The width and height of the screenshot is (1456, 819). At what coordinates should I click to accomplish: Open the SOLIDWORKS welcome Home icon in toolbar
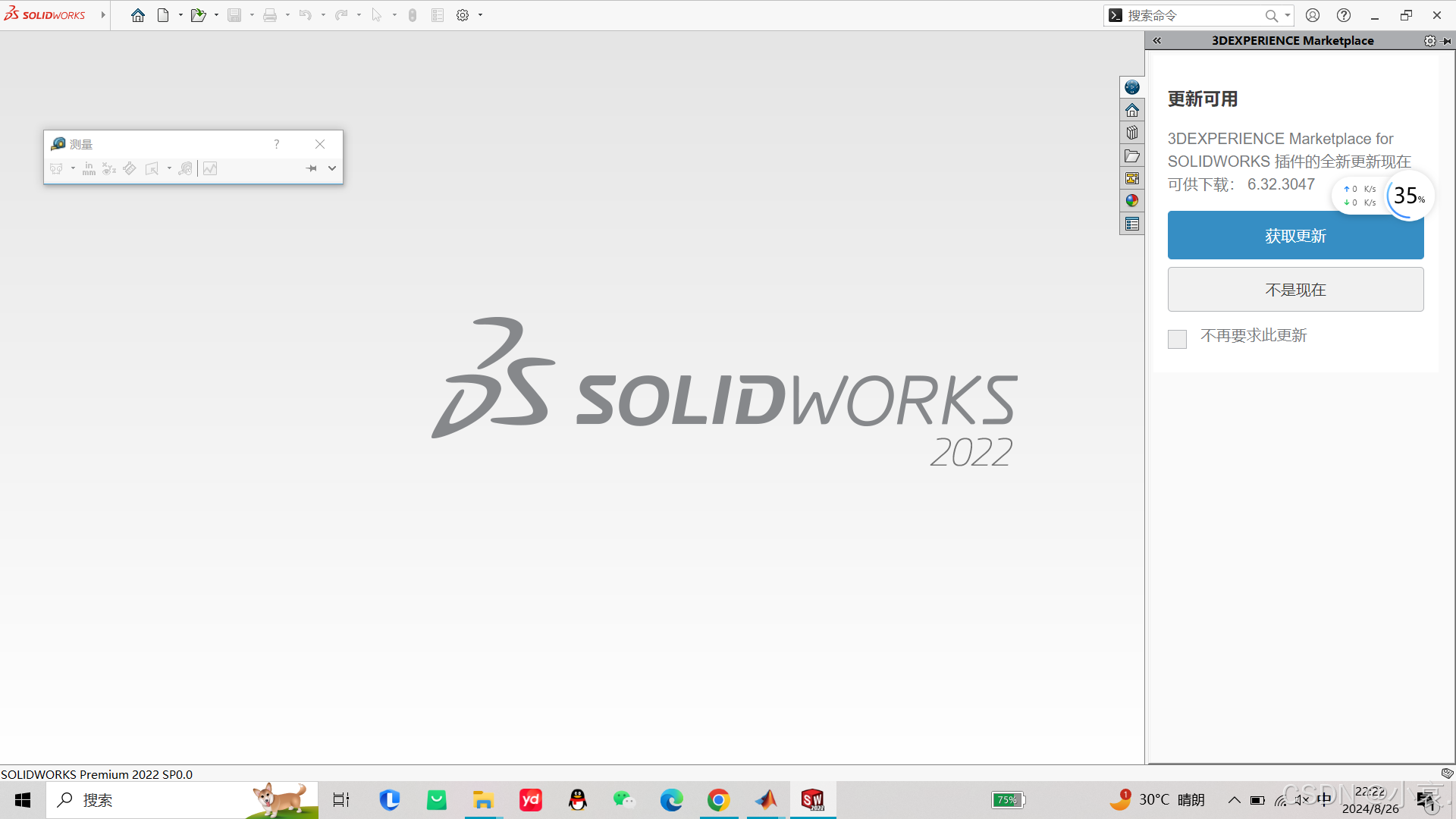pos(137,15)
